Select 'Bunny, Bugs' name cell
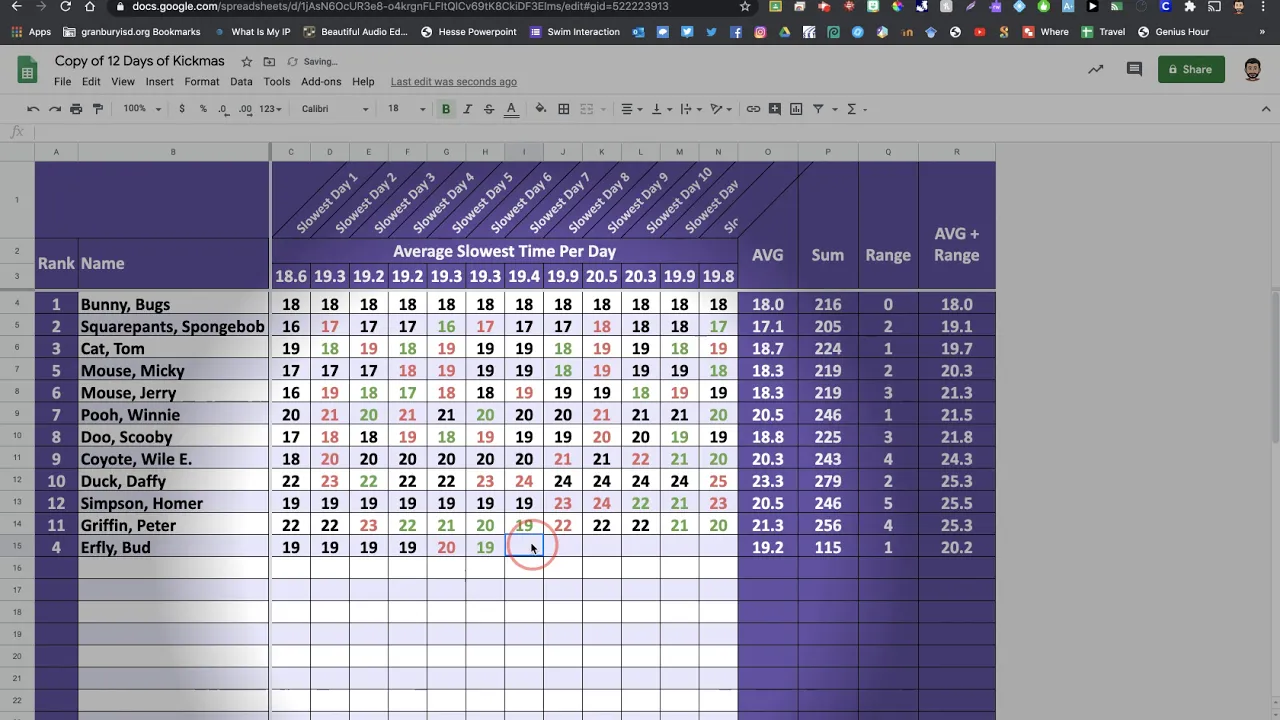 [173, 304]
